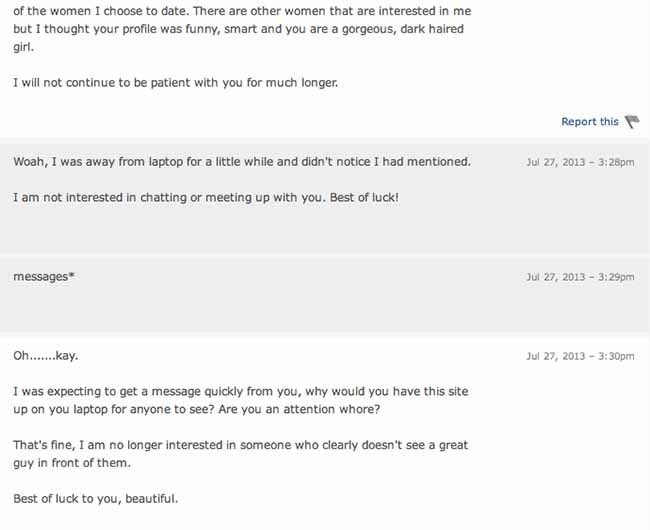Click 'Best of luck to you, beautiful.' line
This screenshot has height=530, width=650.
(96, 499)
